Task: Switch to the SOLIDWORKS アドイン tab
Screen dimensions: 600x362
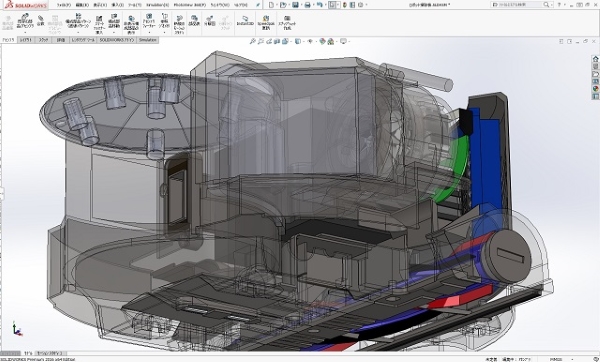Action: coord(117,40)
